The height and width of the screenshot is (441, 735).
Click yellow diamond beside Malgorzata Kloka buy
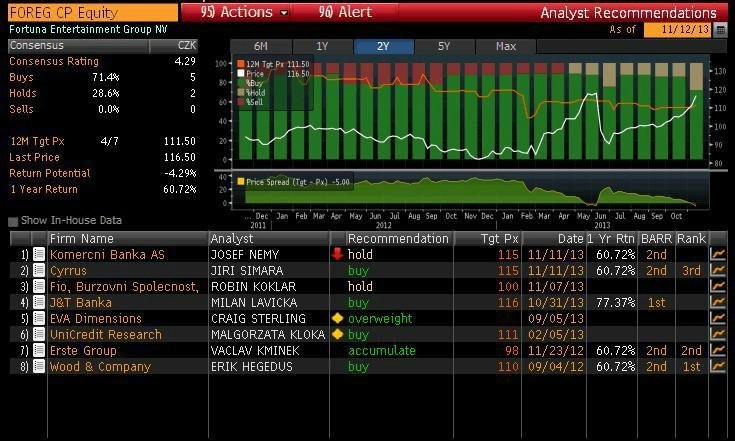(x=338, y=334)
